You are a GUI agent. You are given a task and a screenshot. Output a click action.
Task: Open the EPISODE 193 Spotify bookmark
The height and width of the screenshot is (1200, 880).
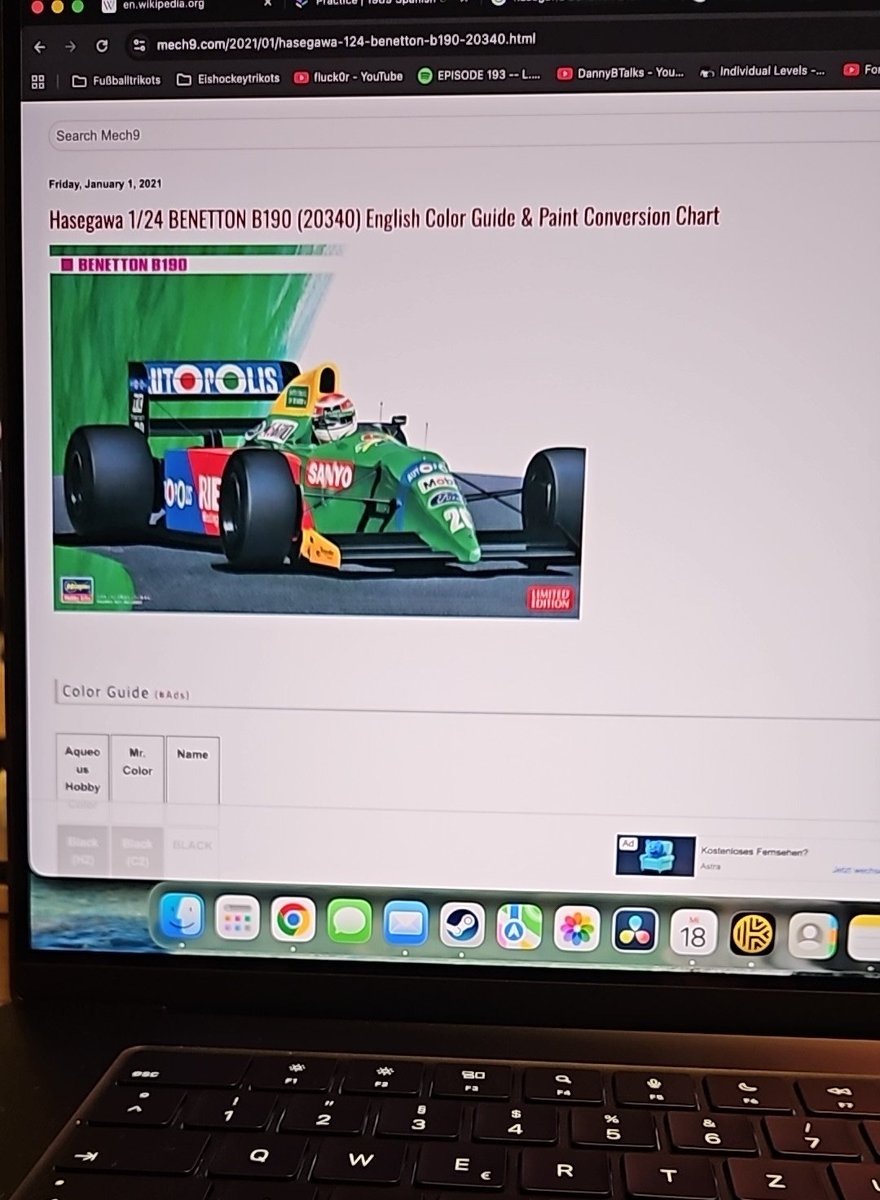(479, 75)
